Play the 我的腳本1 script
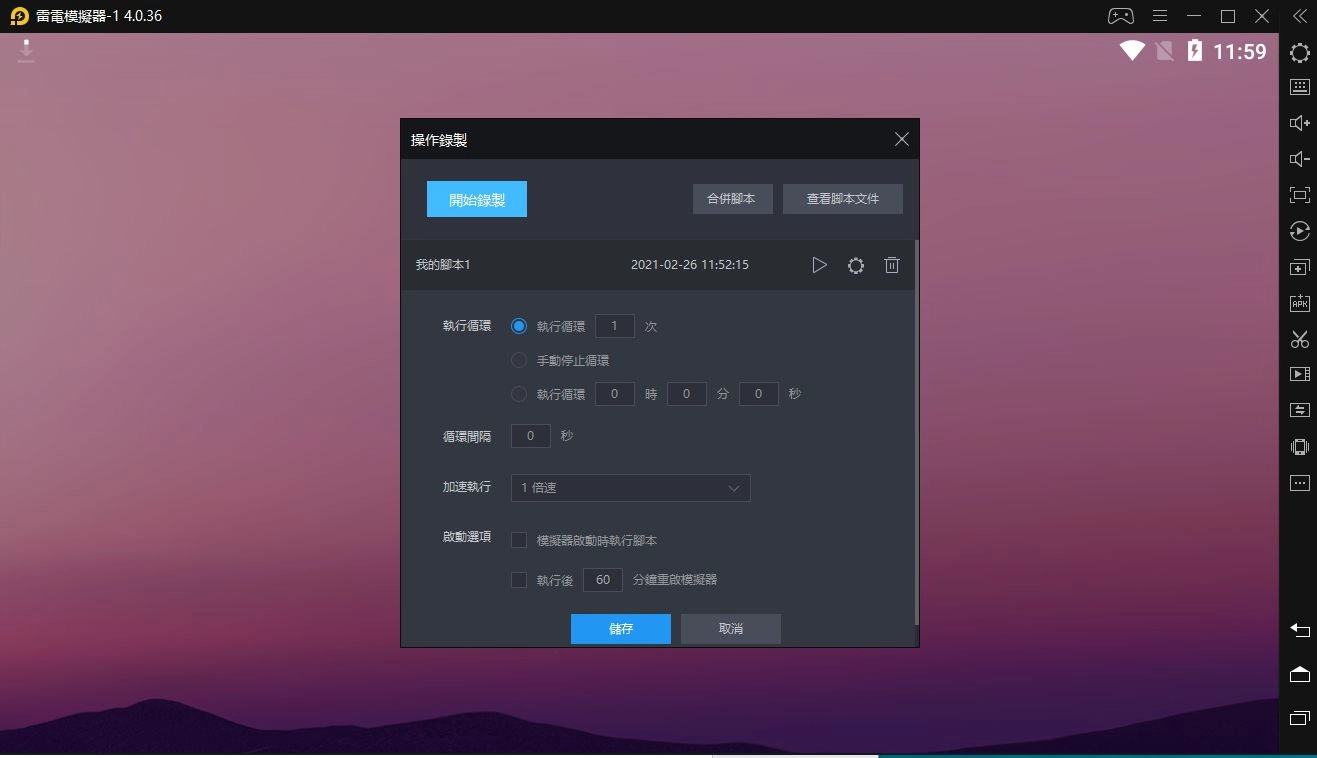The width and height of the screenshot is (1317, 758). pos(819,265)
